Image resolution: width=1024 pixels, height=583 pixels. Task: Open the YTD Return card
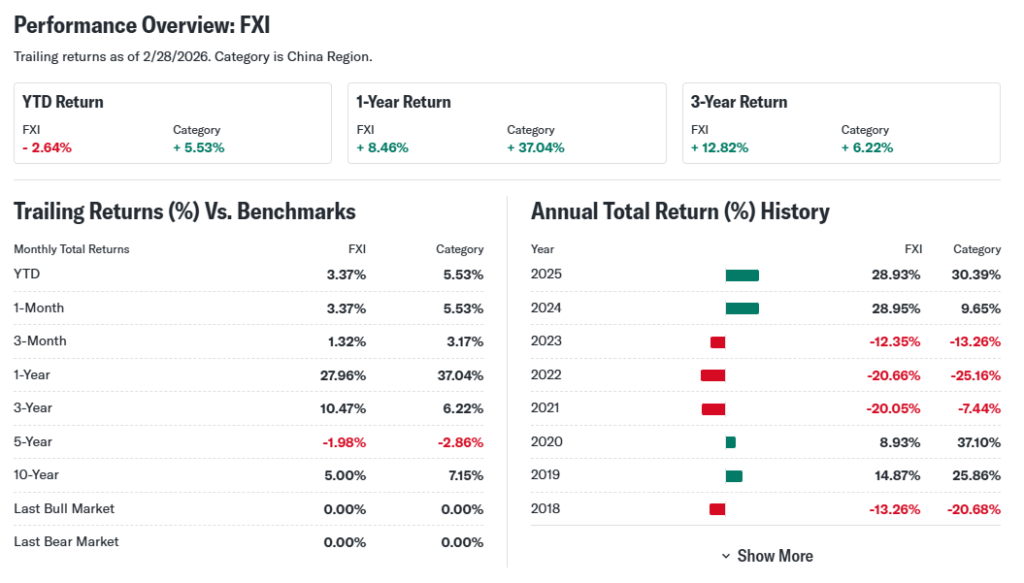[172, 123]
